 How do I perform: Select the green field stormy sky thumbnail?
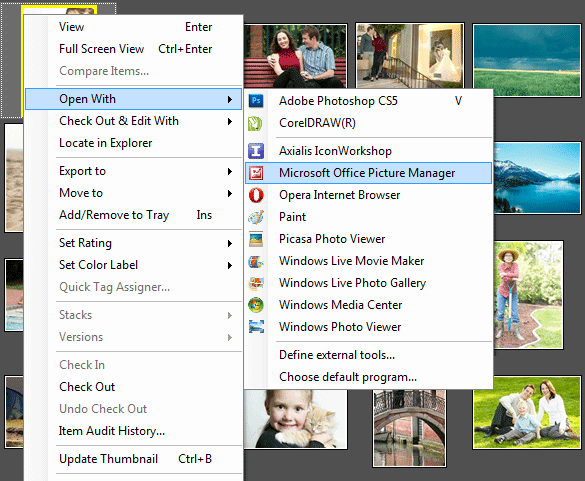tap(527, 60)
